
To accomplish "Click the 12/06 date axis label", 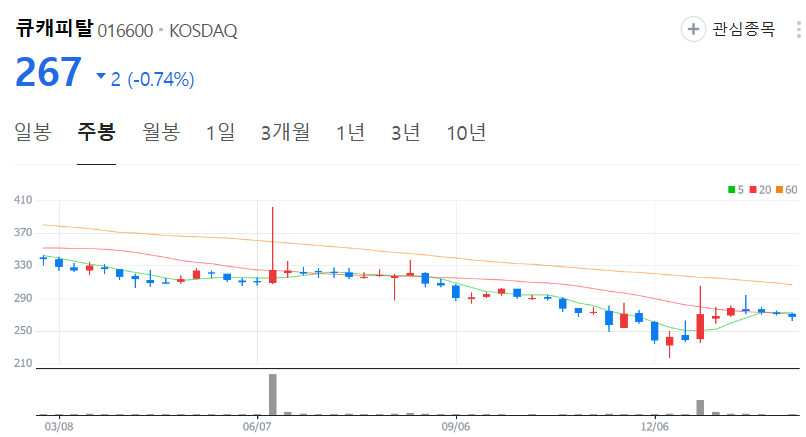I will point(654,427).
